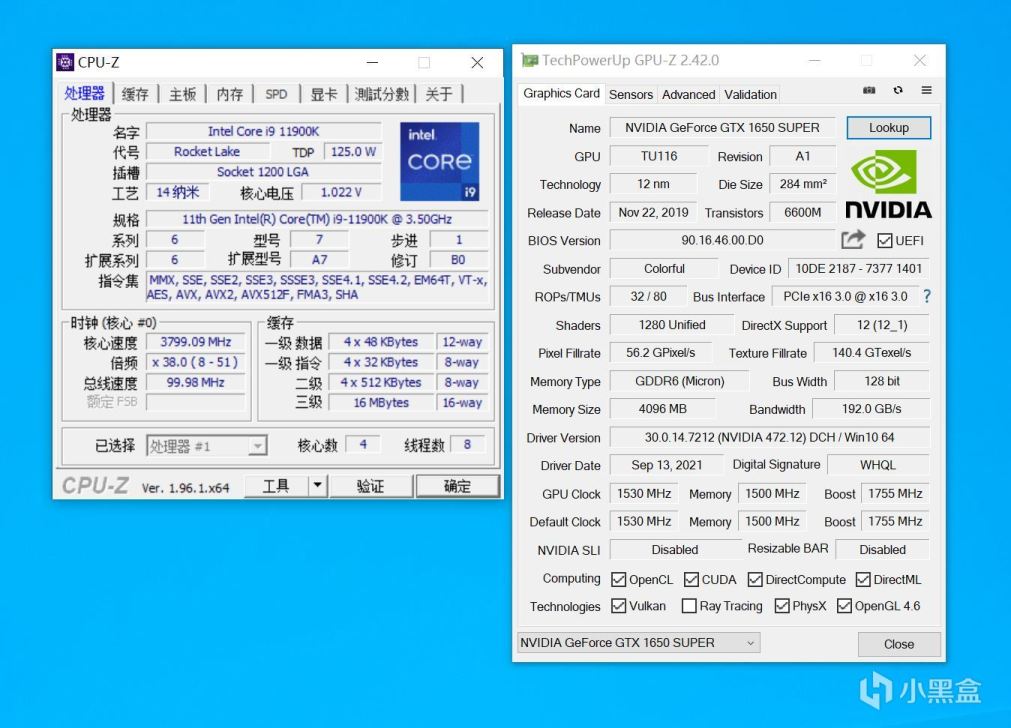Screen dimensions: 1011x728
Task: Click the core voltage value 1.022 V
Action: click(x=341, y=192)
